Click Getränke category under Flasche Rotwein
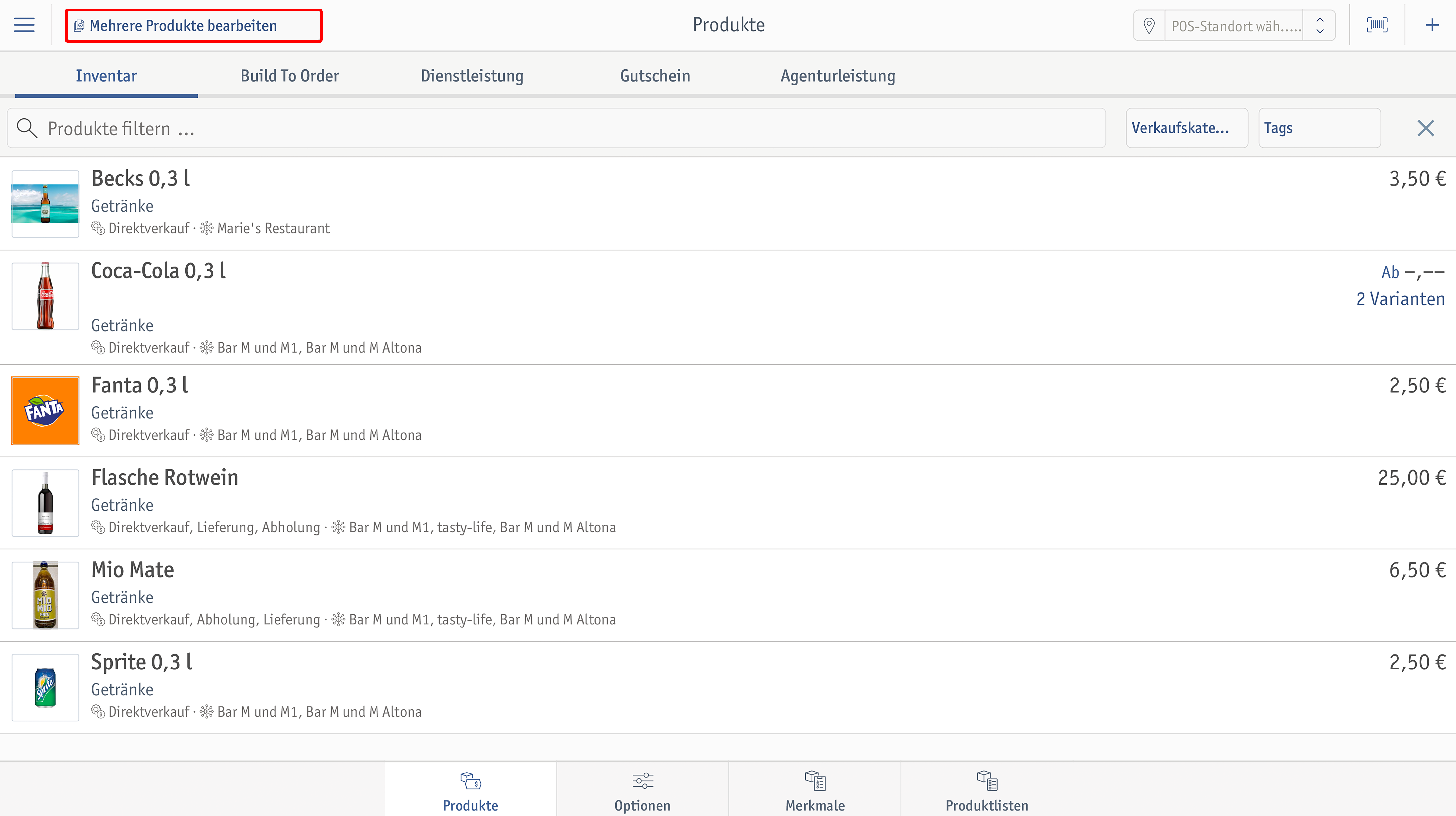The image size is (1456, 816). [x=122, y=506]
